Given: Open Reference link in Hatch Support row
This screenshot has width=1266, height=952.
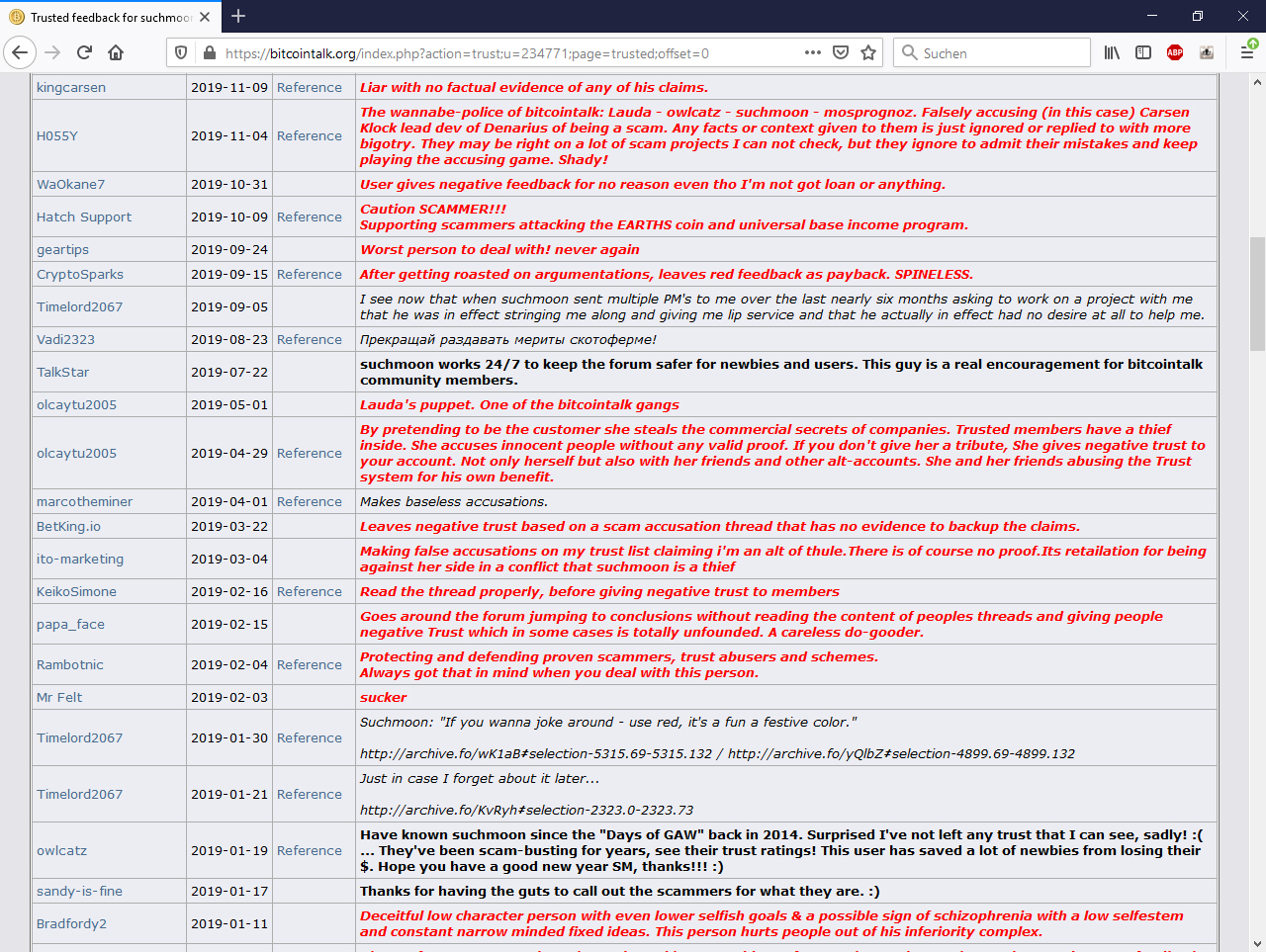Looking at the screenshot, I should (x=310, y=216).
